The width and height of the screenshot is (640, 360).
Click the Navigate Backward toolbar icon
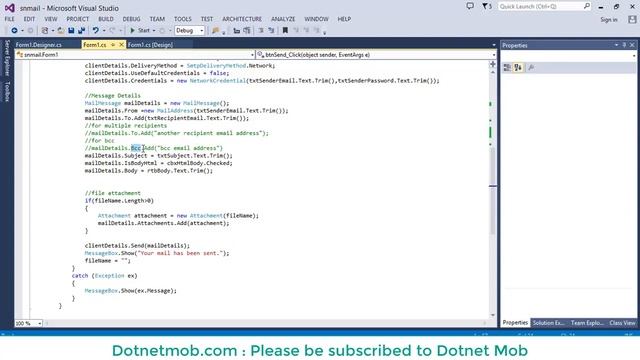point(14,31)
